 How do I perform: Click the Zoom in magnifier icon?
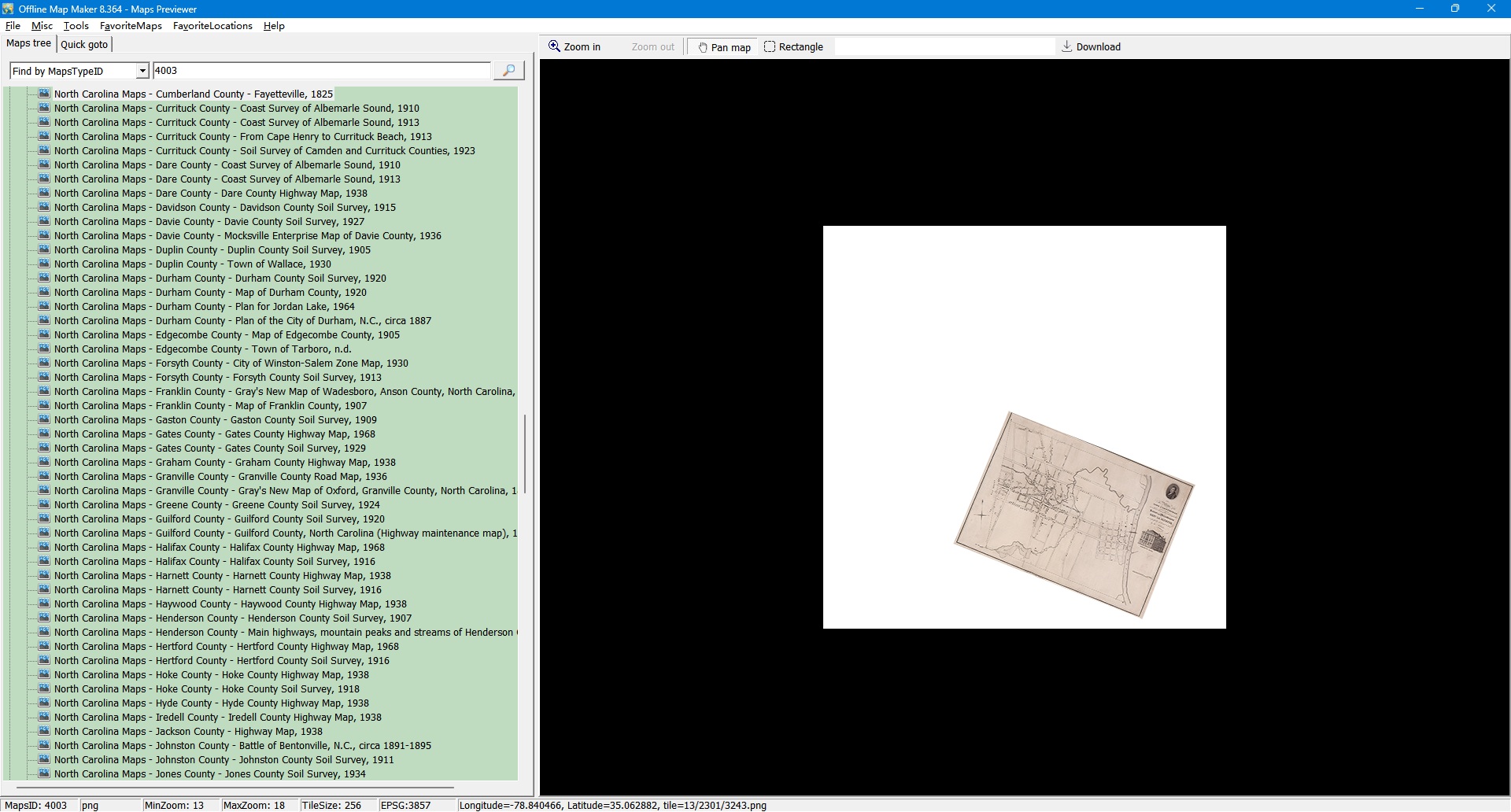[x=555, y=46]
